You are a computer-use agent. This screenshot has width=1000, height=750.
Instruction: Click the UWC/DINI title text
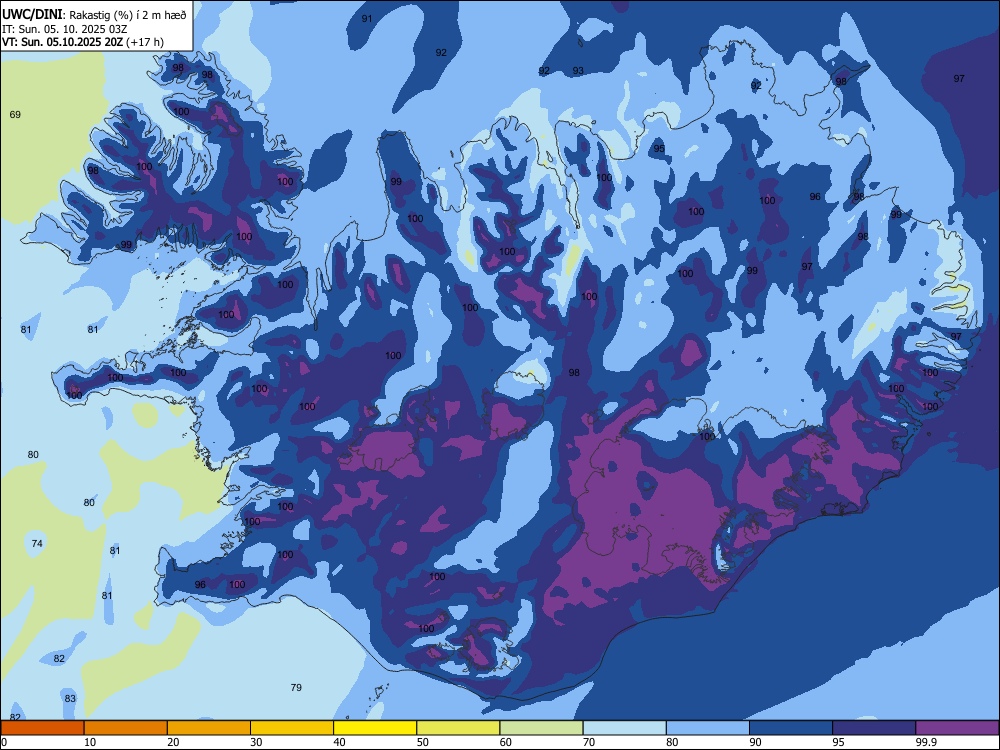(32, 14)
